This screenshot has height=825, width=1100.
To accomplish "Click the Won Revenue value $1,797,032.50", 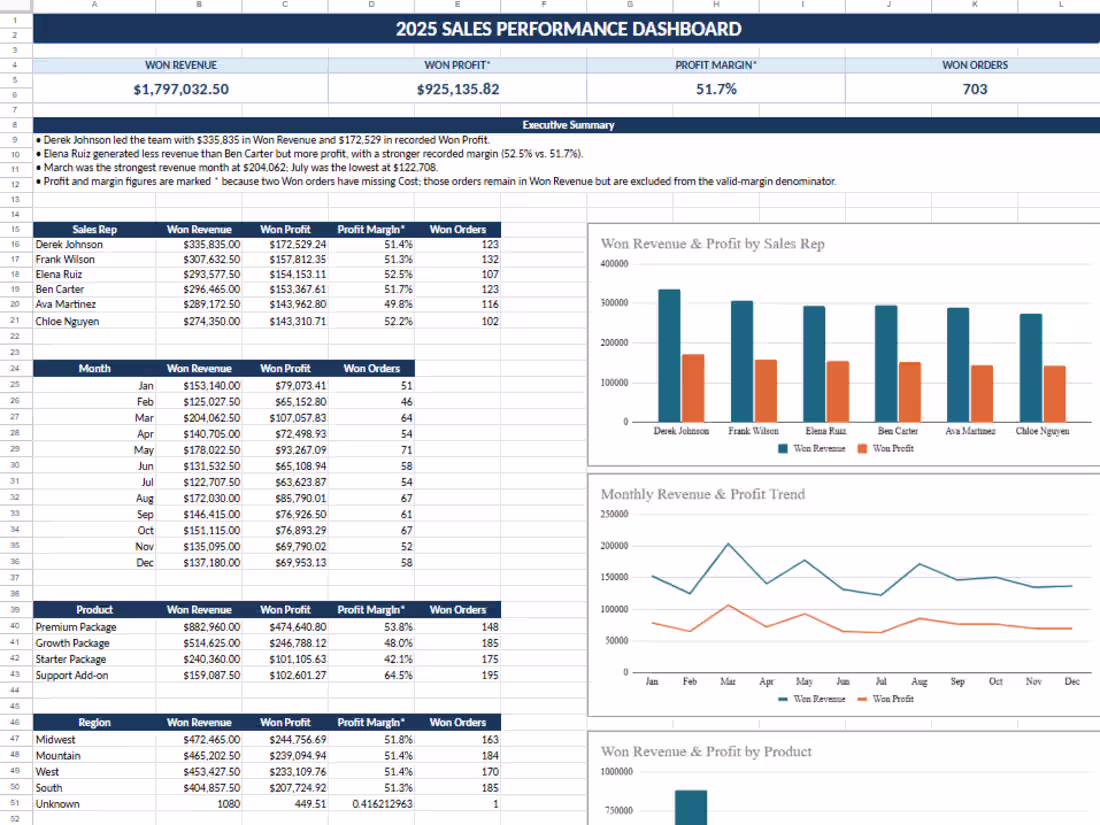I will [181, 89].
